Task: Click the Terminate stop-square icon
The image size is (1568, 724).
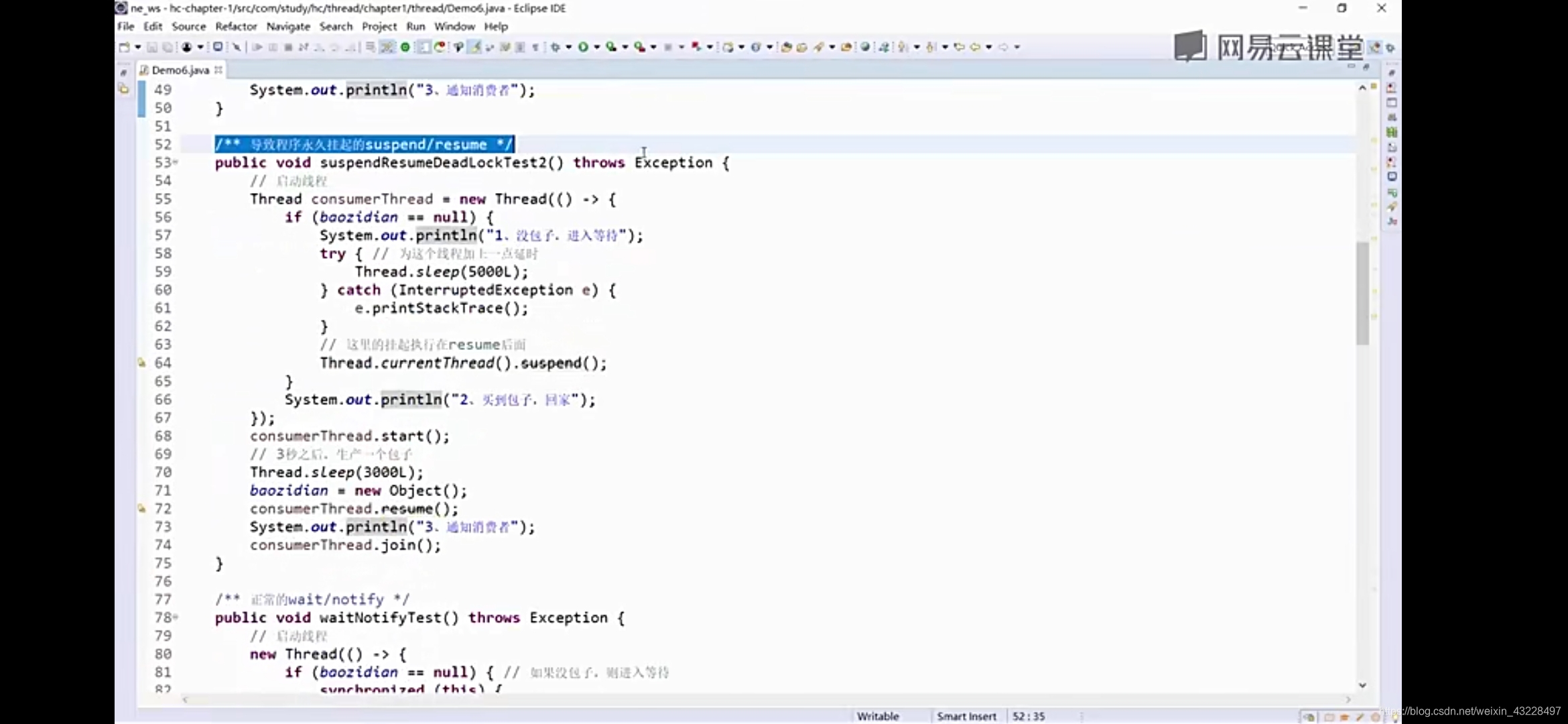Action: (x=288, y=47)
